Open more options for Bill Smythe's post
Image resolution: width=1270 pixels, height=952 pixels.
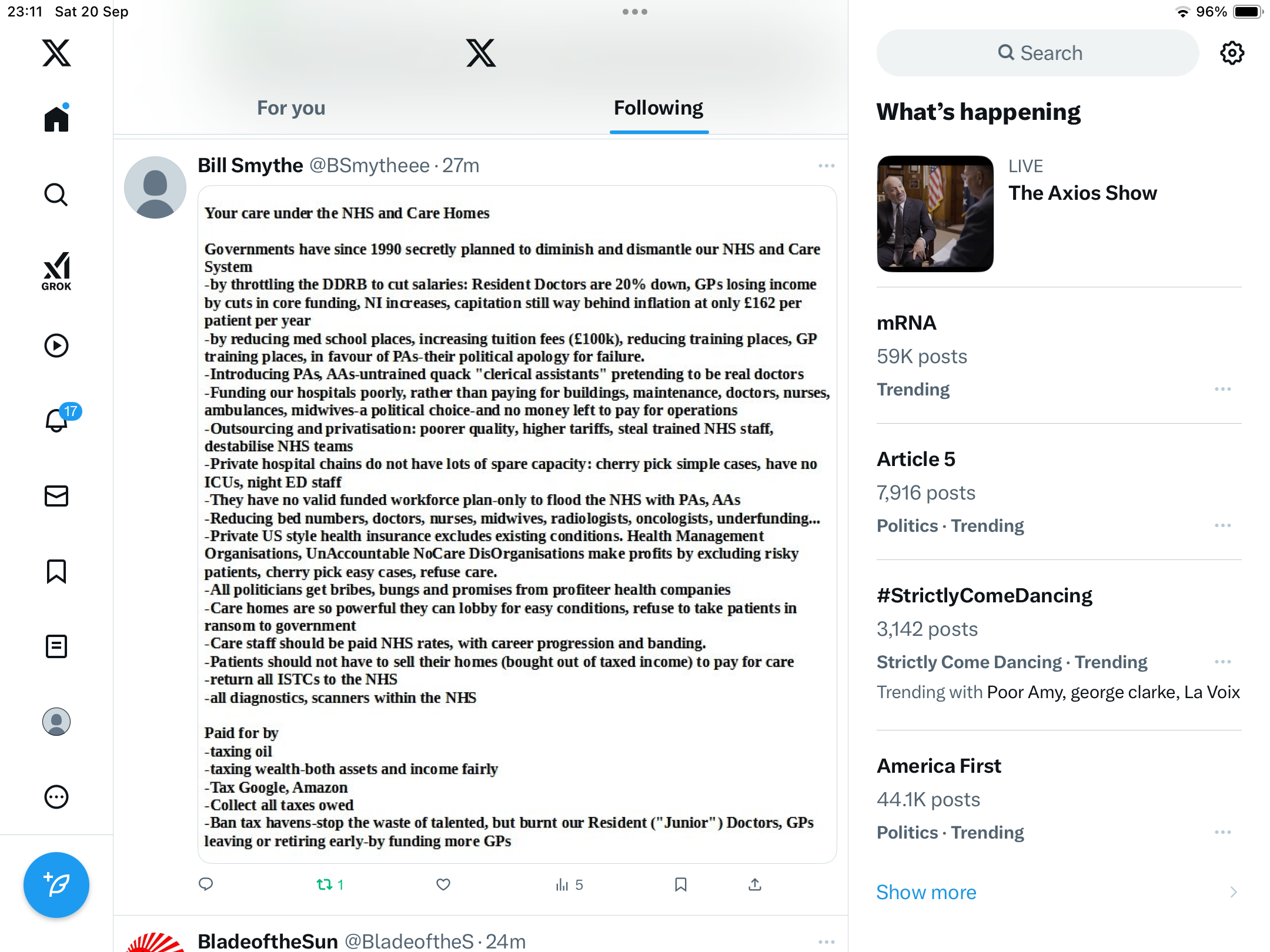pos(826,166)
